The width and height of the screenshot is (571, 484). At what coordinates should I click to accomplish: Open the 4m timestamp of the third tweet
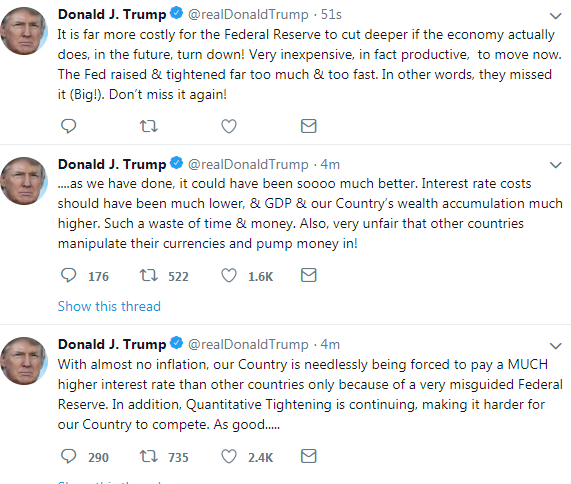click(x=330, y=345)
